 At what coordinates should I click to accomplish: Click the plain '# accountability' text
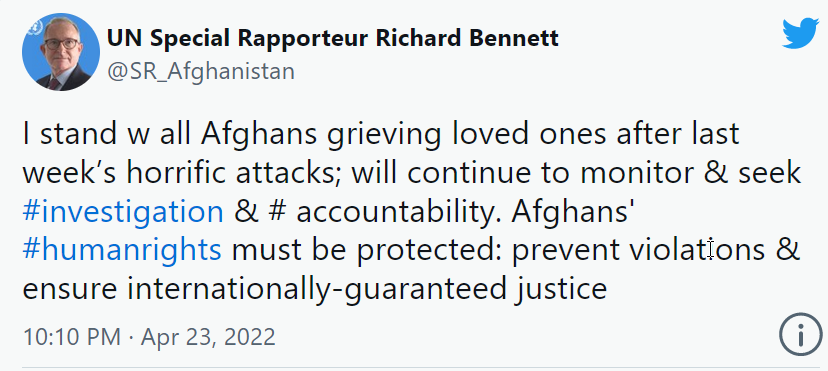[382, 212]
